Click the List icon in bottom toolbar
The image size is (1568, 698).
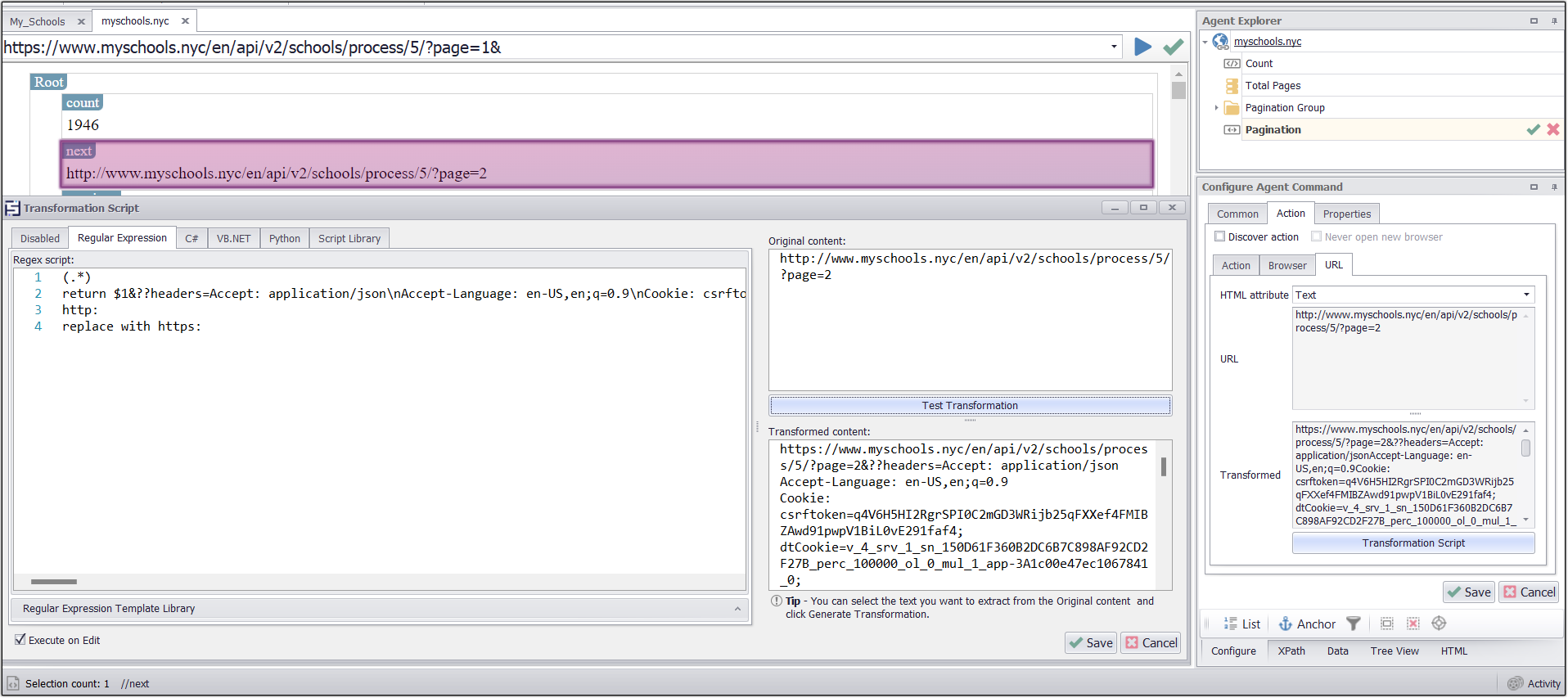(1230, 624)
